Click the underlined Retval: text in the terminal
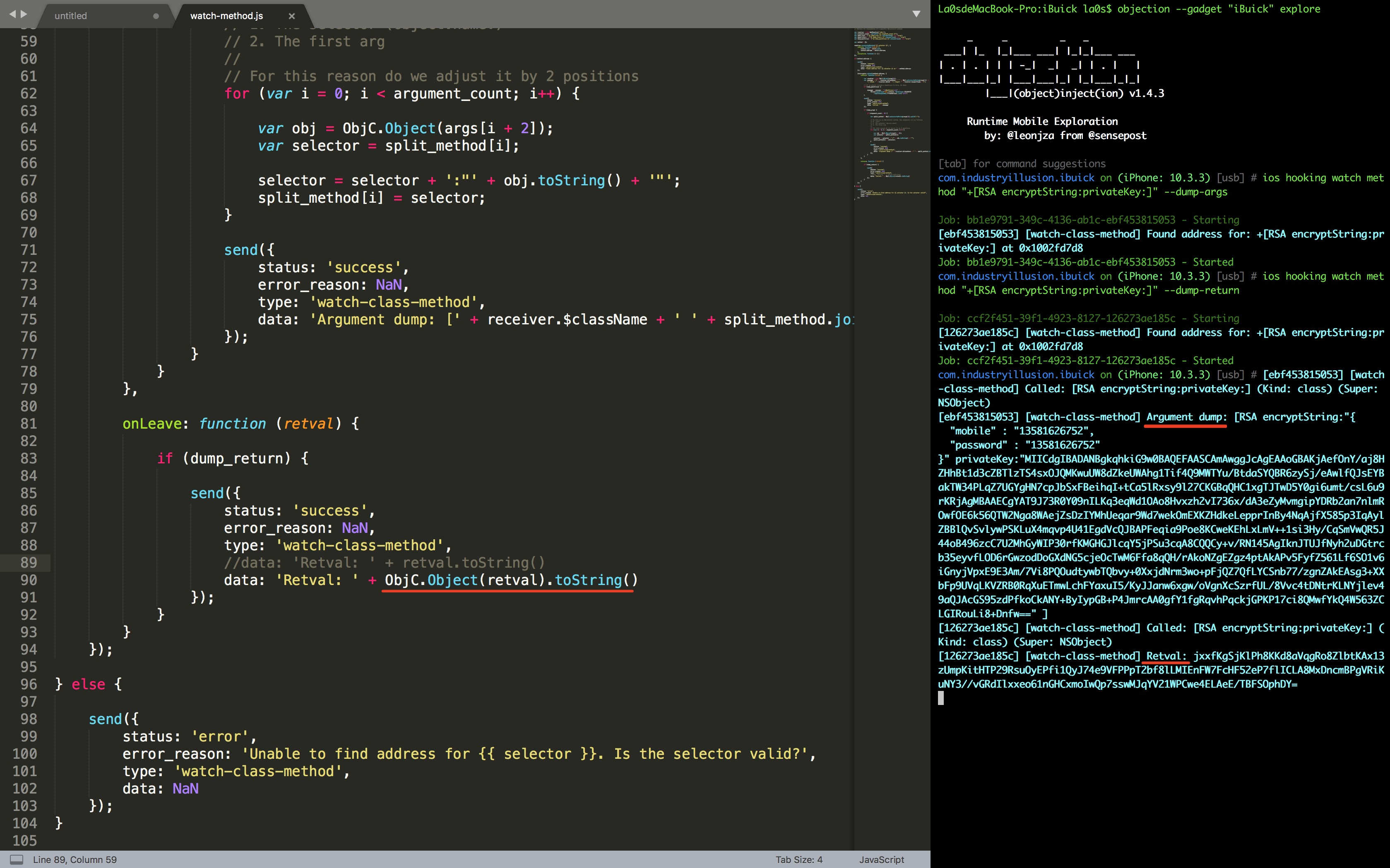This screenshot has height=868, width=1390. coord(1166,656)
